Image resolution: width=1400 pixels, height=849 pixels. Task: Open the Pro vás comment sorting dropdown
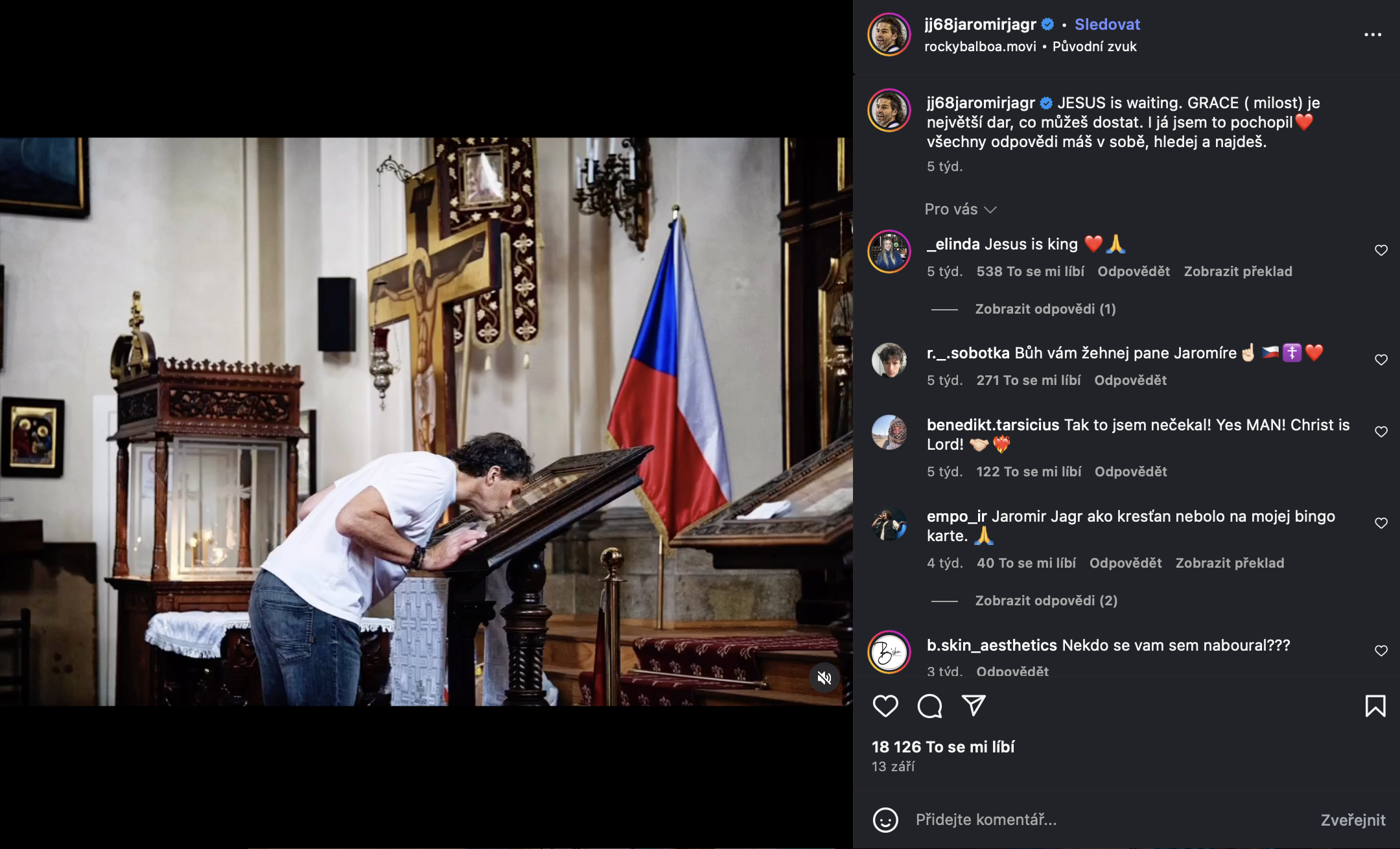click(960, 209)
